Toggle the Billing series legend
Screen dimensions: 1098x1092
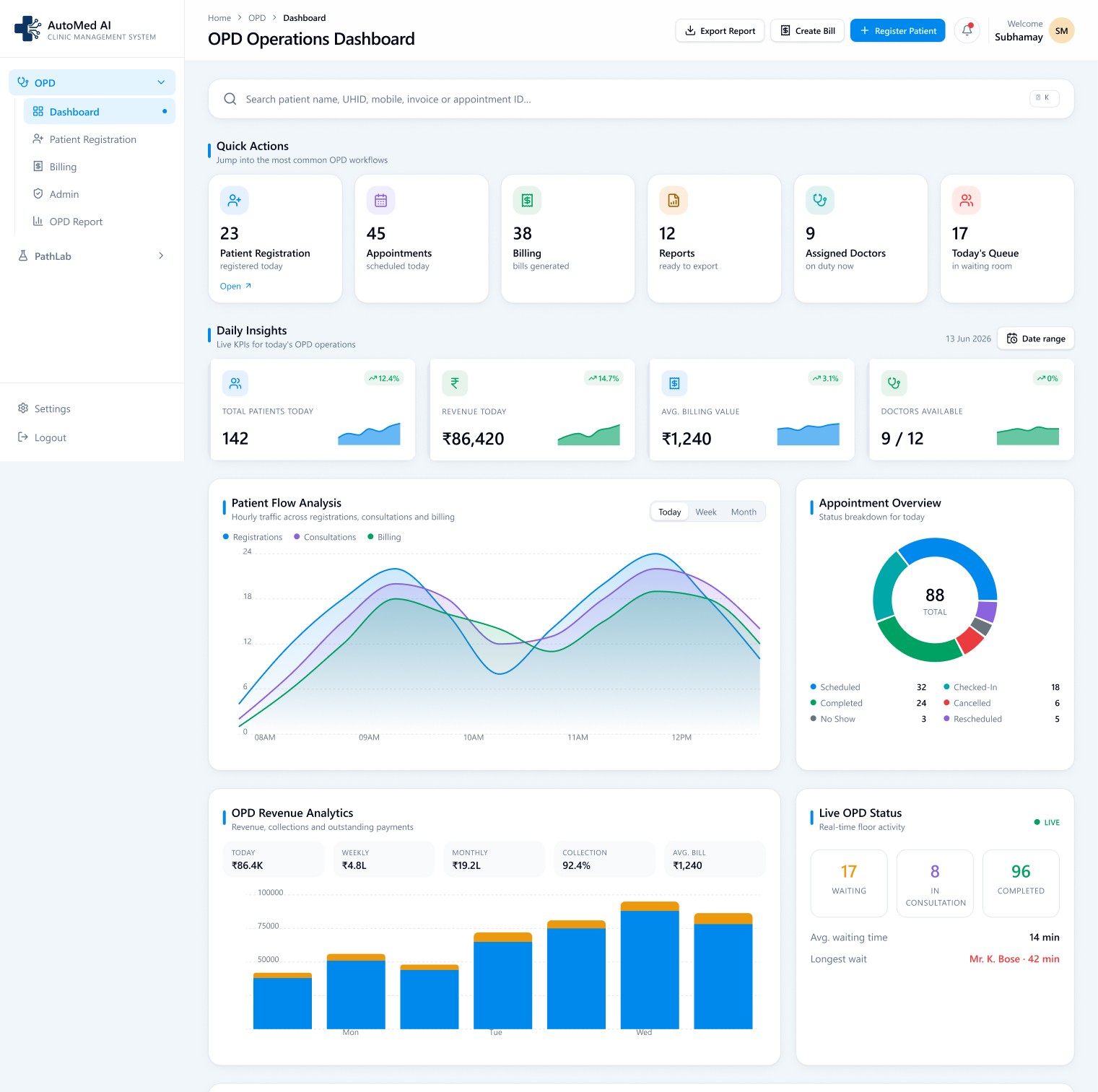pyautogui.click(x=384, y=537)
